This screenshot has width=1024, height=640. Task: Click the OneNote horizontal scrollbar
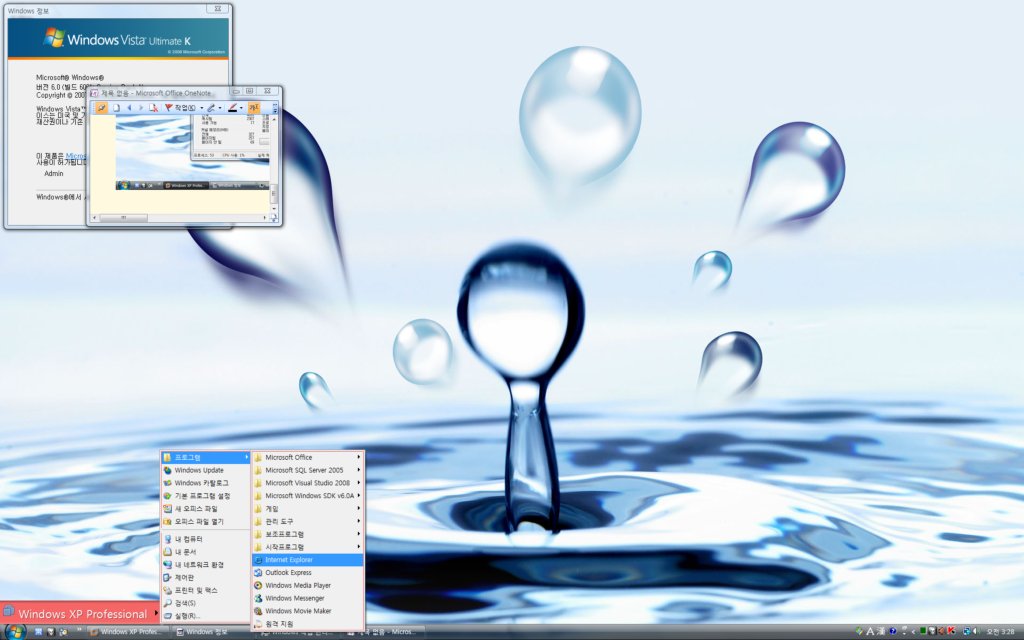tap(179, 218)
